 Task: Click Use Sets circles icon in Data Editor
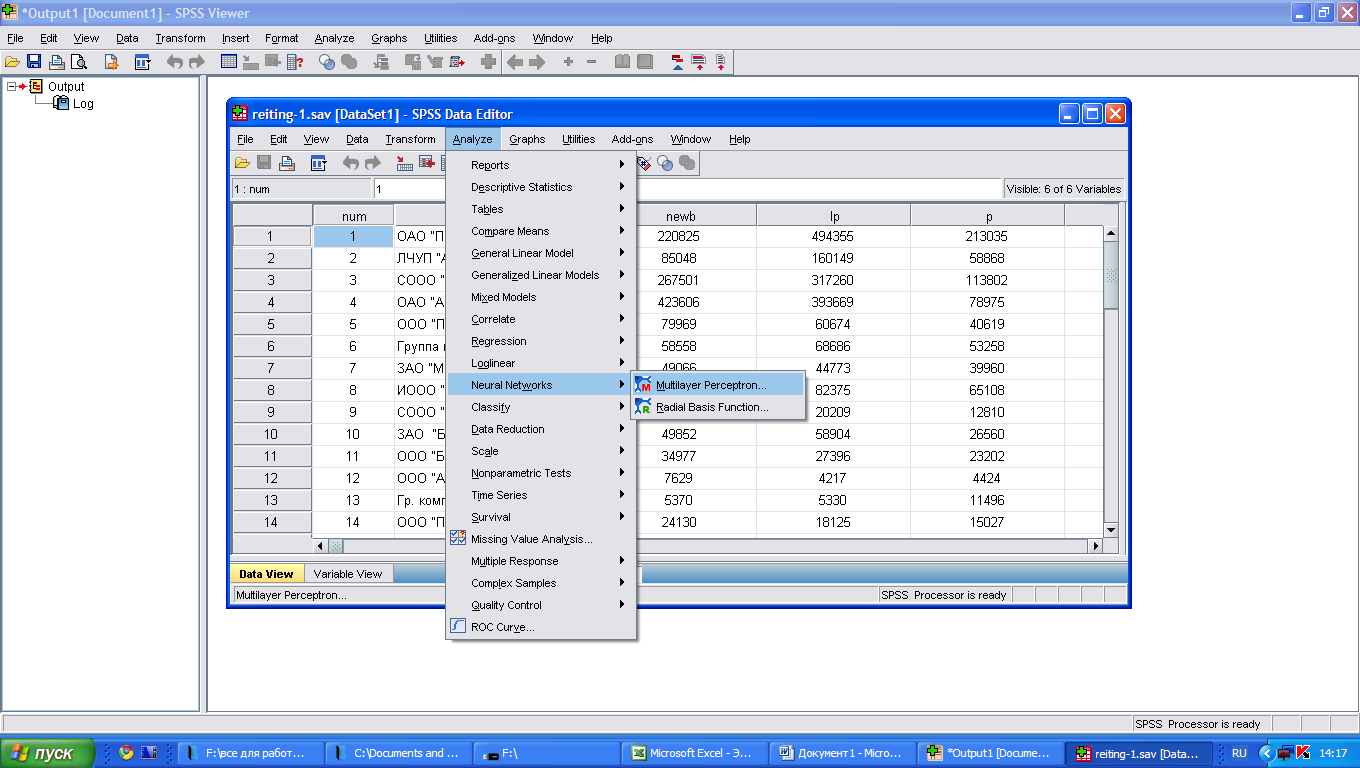[x=665, y=163]
